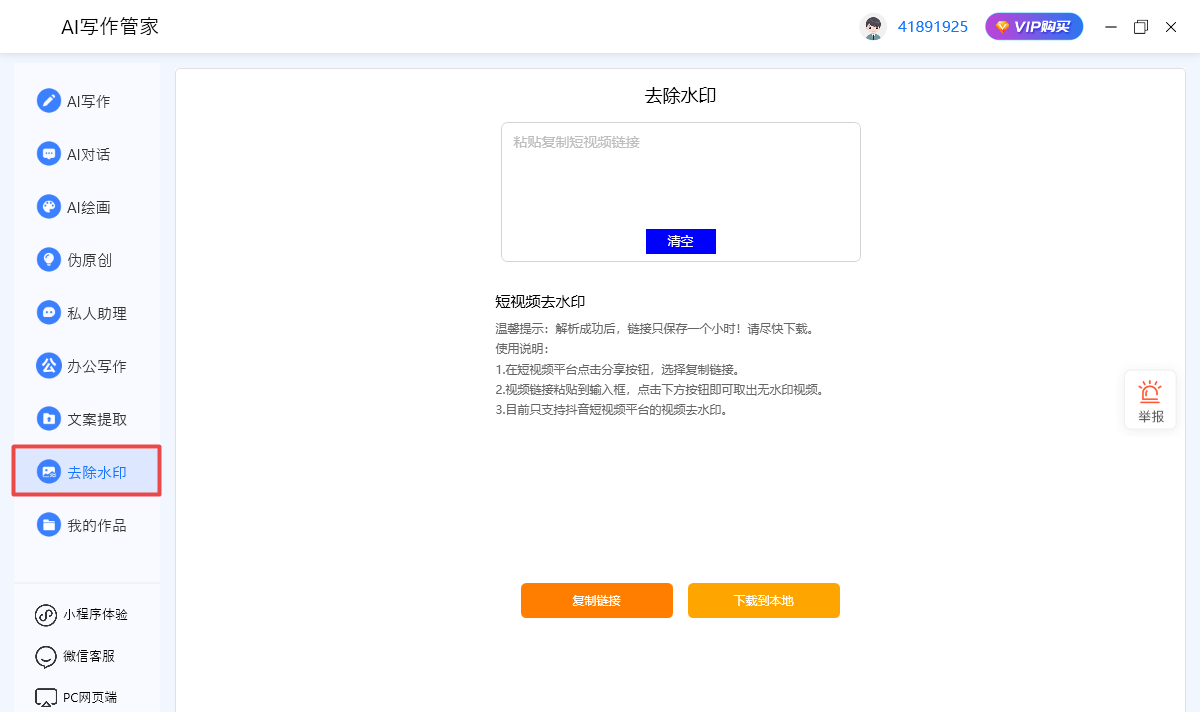Click the 伪原创 lightbulb icon
The image size is (1200, 712).
pos(48,260)
